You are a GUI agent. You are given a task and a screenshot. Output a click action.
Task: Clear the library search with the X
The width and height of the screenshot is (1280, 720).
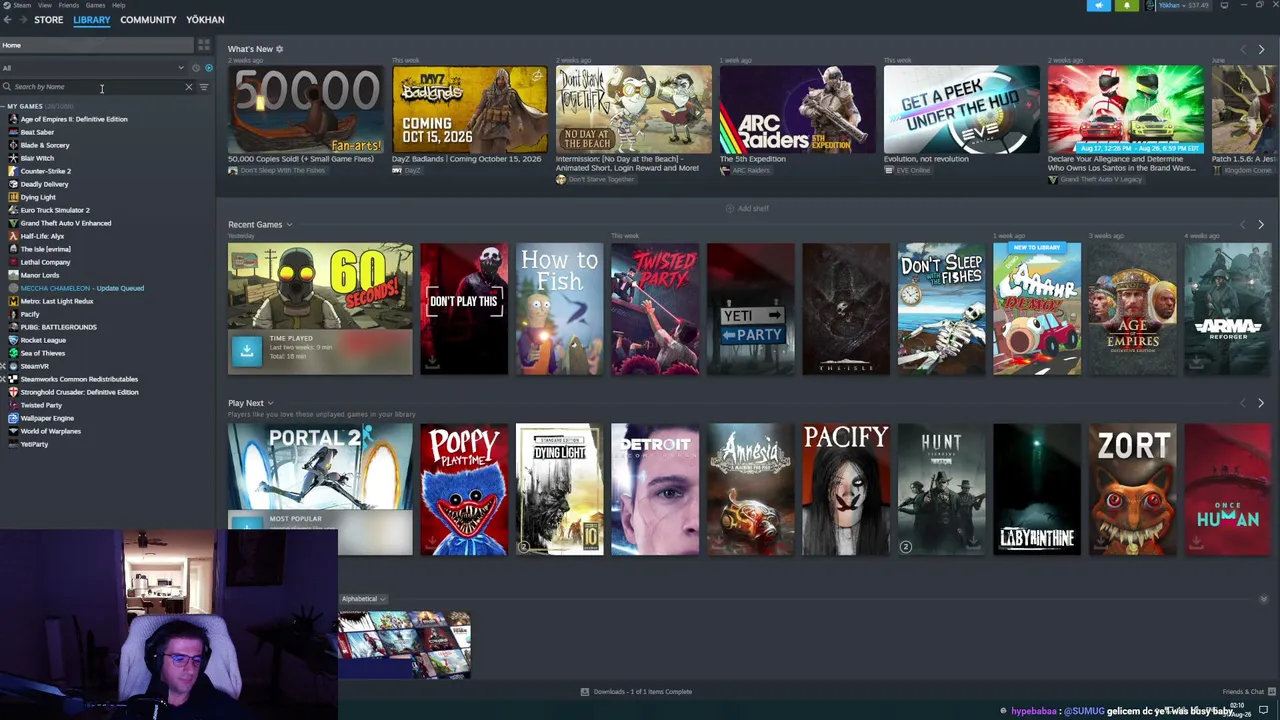tap(189, 87)
